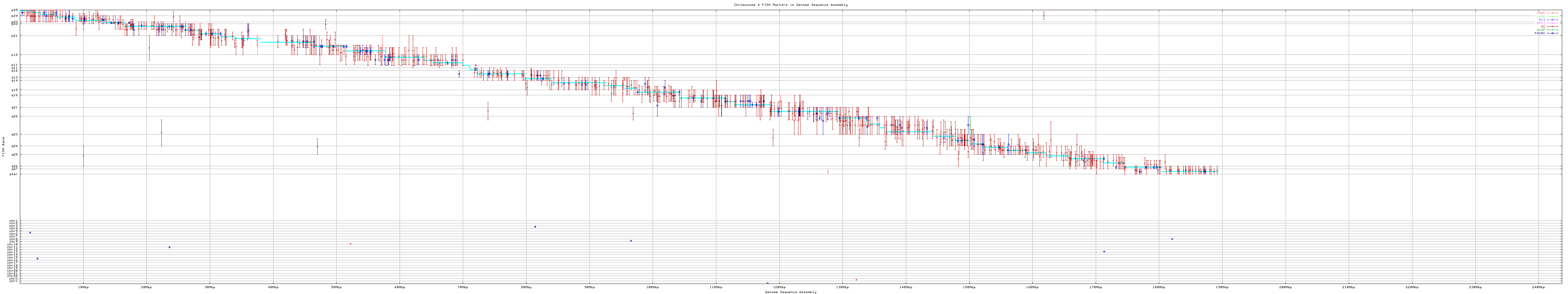Viewport: 1568px width, 294px height.
Task: Select the SC dark red legend marker
Action: (1553, 27)
